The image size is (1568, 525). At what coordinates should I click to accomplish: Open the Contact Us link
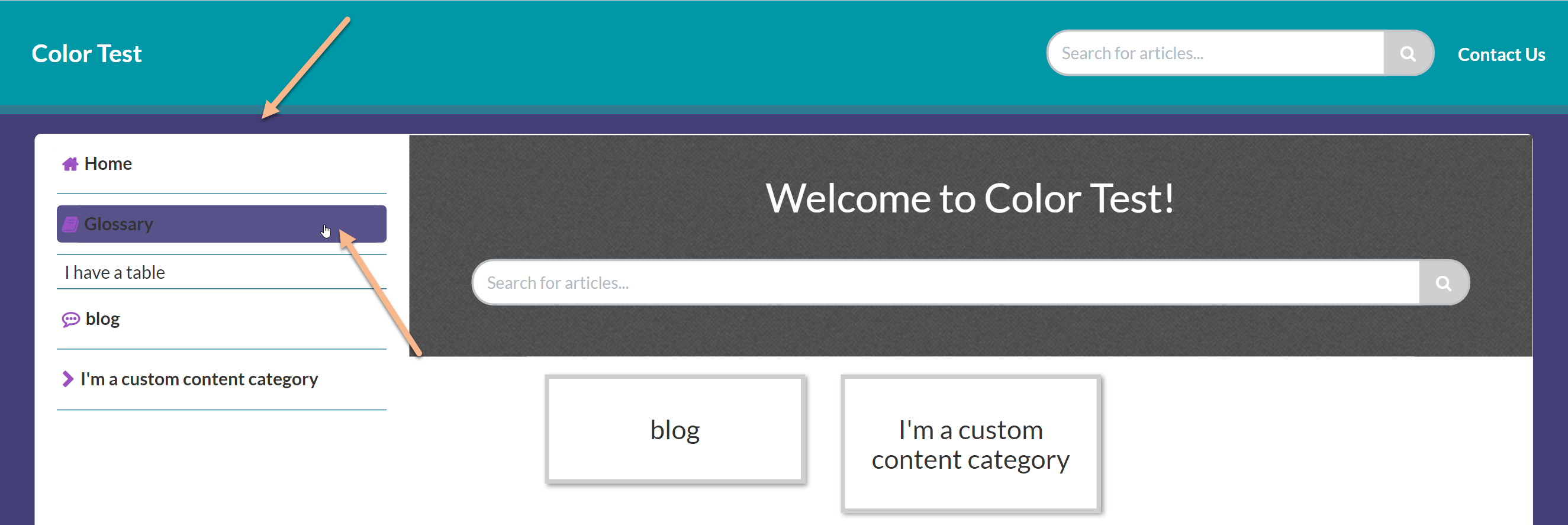click(x=1501, y=55)
